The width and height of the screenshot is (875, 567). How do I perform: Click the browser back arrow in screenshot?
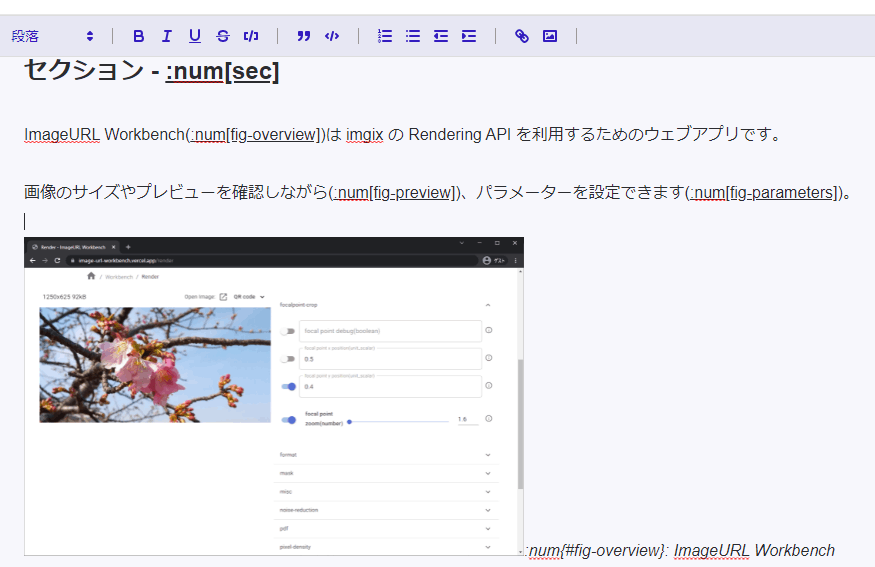[32, 261]
